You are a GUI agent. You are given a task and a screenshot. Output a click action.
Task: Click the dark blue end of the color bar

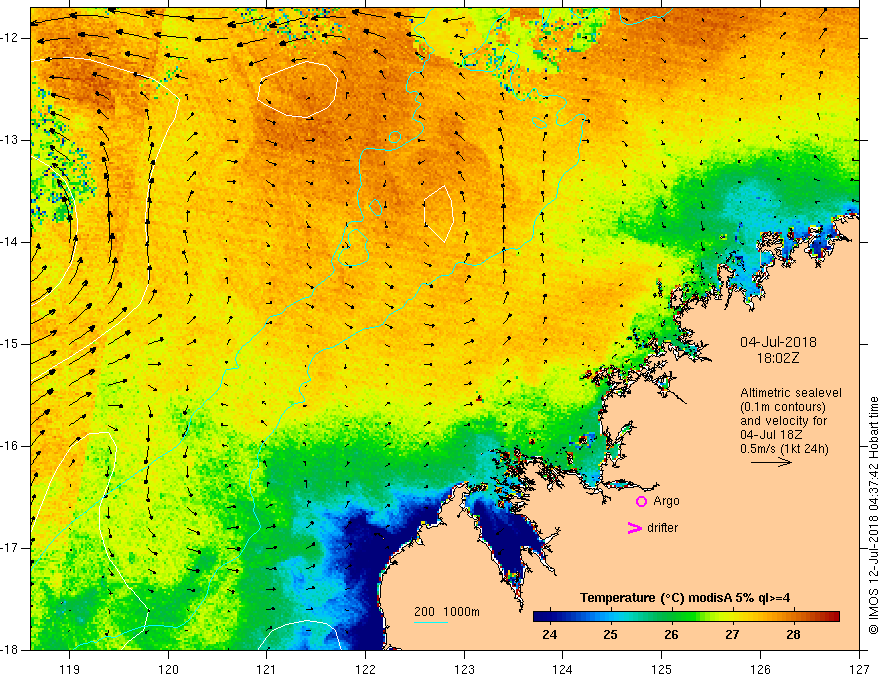pyautogui.click(x=540, y=617)
